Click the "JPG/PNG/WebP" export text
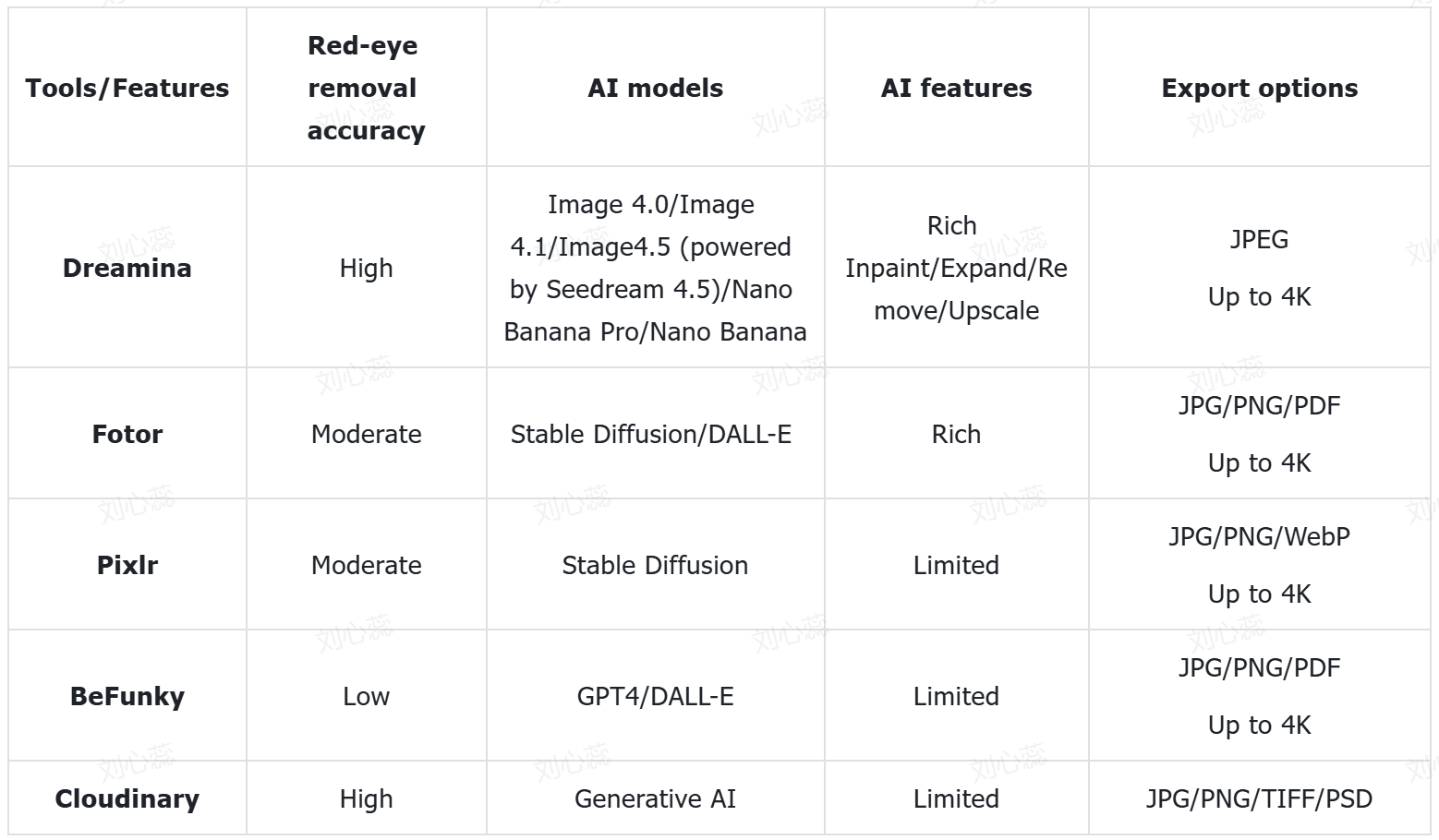 click(1259, 536)
